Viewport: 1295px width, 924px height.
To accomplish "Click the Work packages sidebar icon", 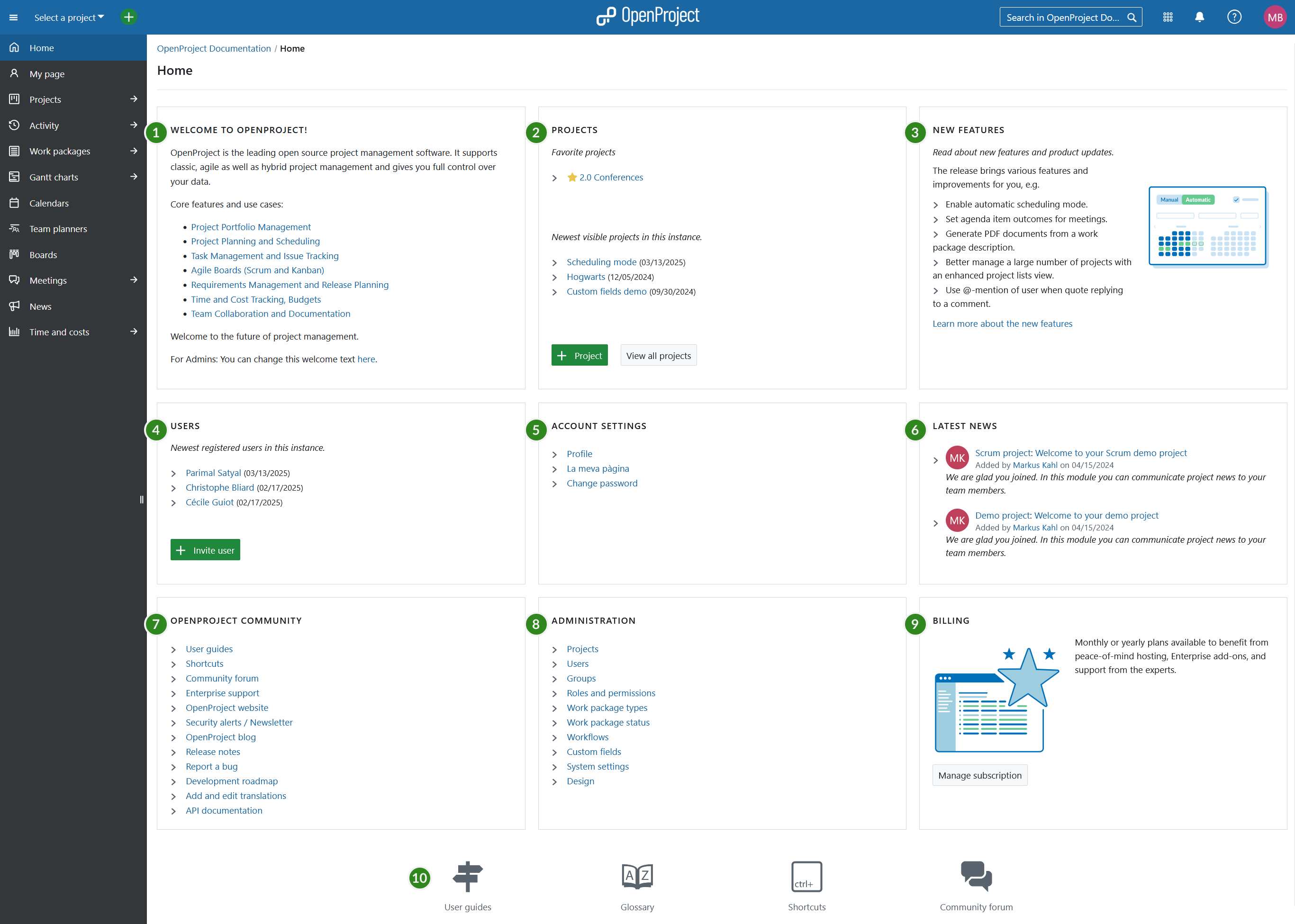I will pyautogui.click(x=14, y=152).
